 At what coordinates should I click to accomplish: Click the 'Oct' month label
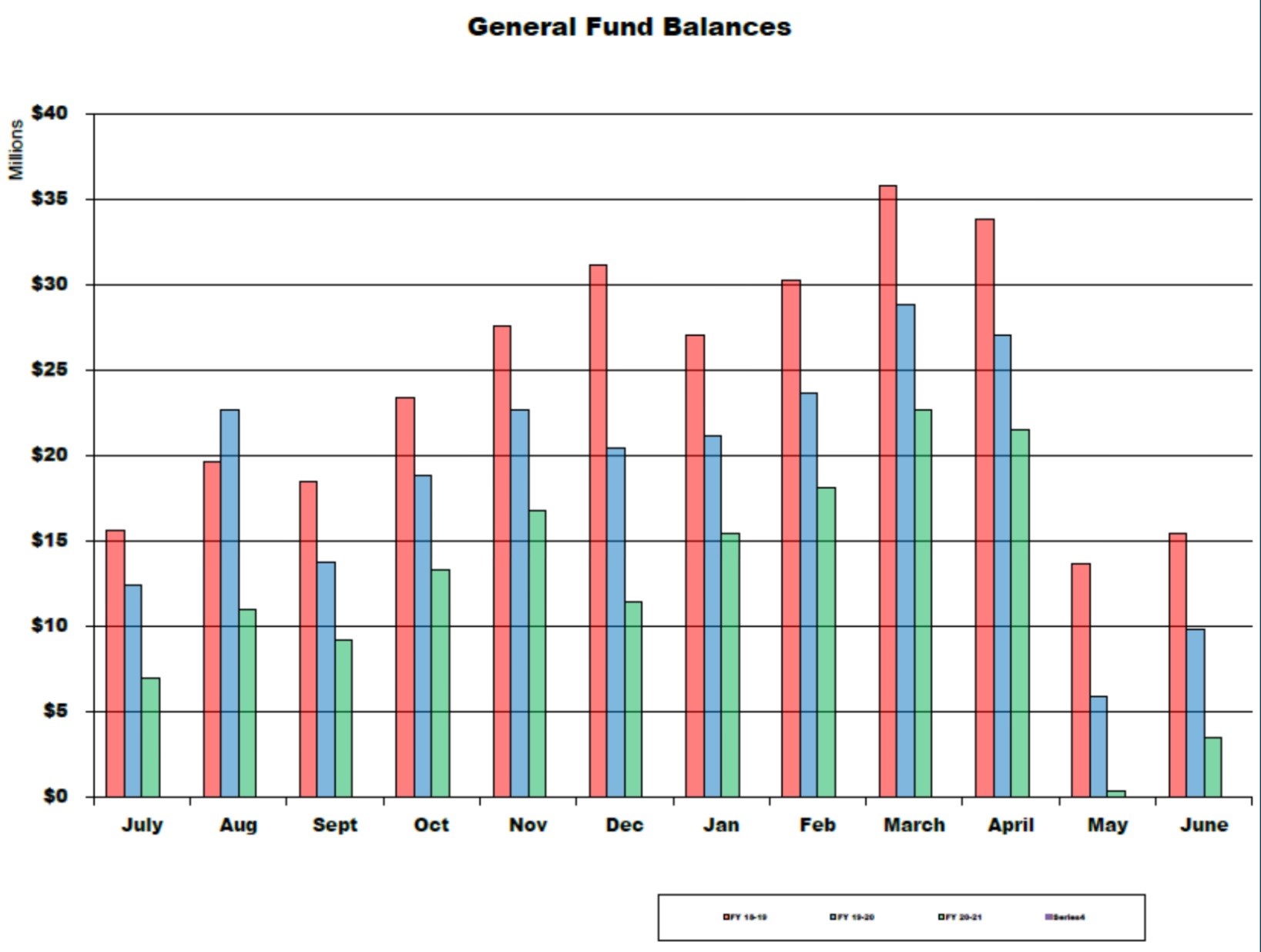click(x=431, y=825)
